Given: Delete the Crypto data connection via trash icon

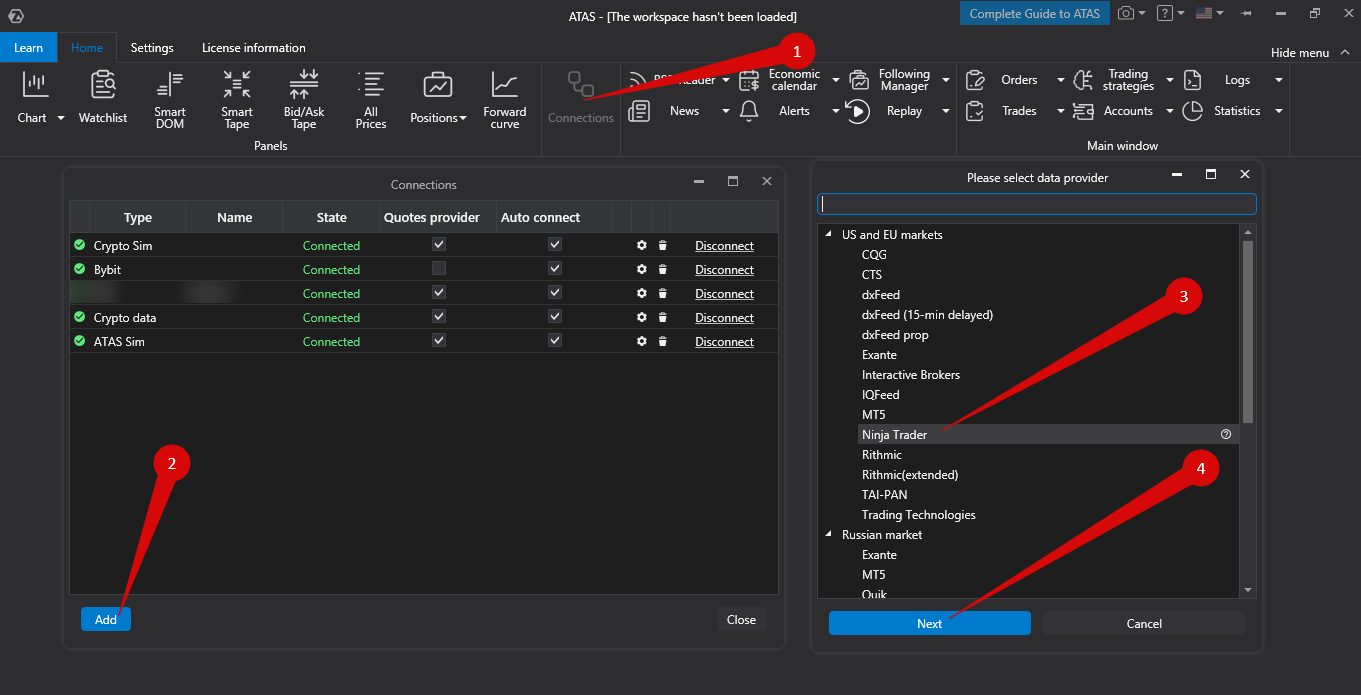Looking at the screenshot, I should point(662,318).
